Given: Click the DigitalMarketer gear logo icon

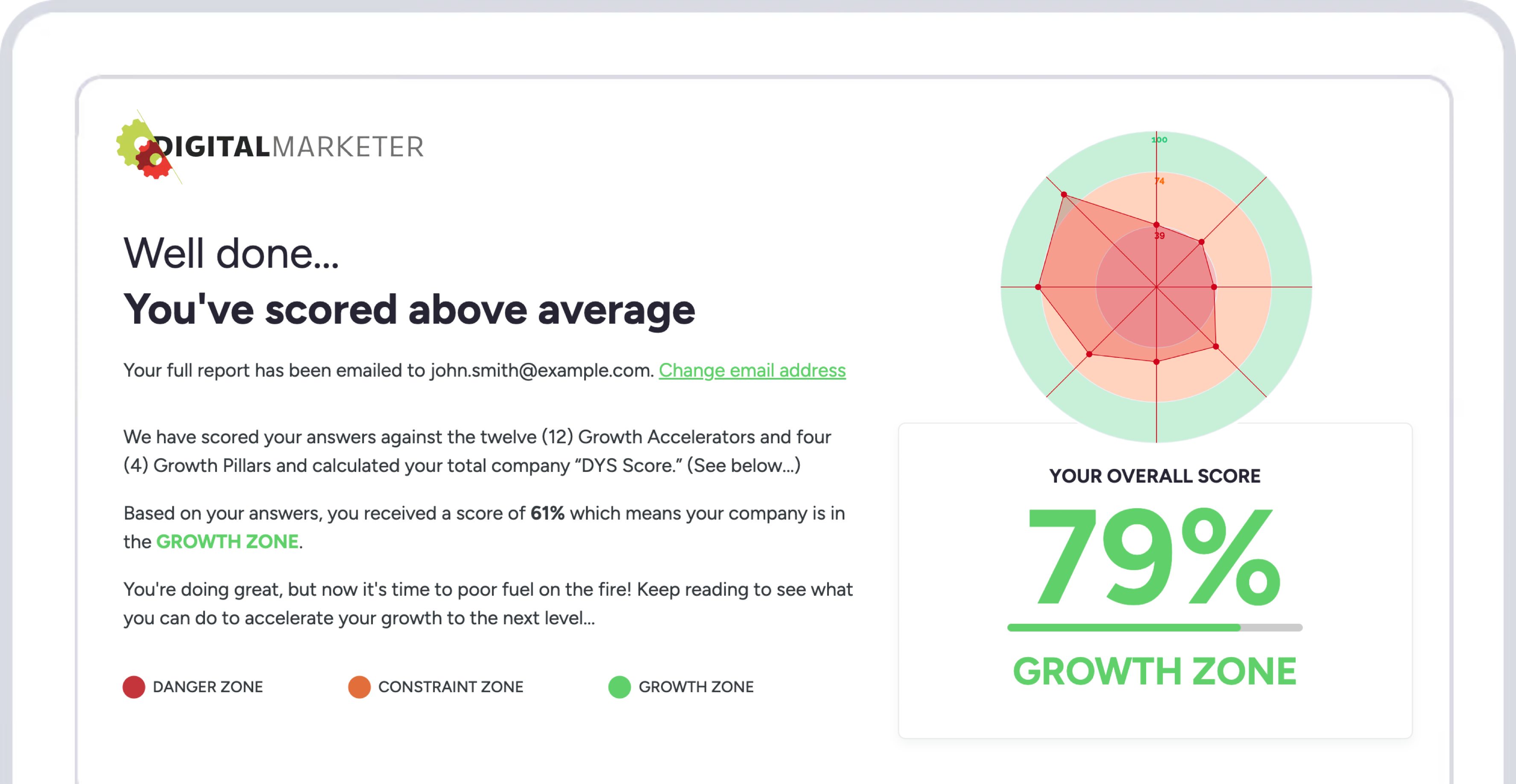Looking at the screenshot, I should 145,149.
